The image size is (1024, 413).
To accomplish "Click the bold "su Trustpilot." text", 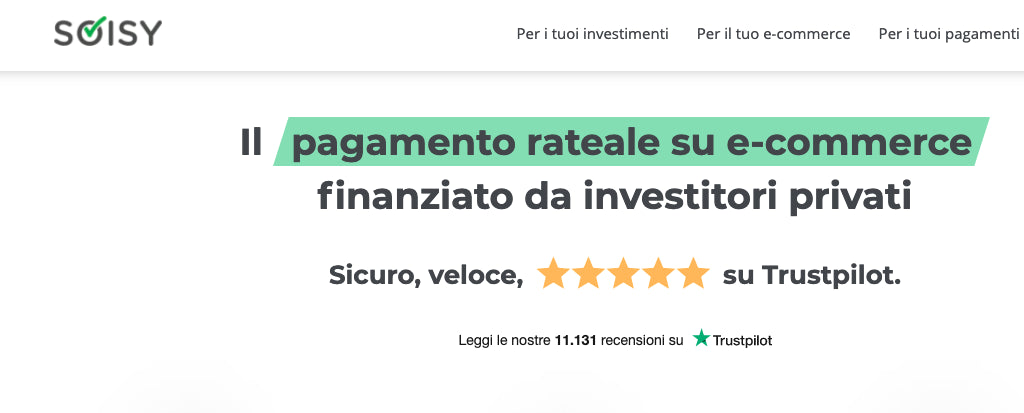I will click(x=811, y=274).
